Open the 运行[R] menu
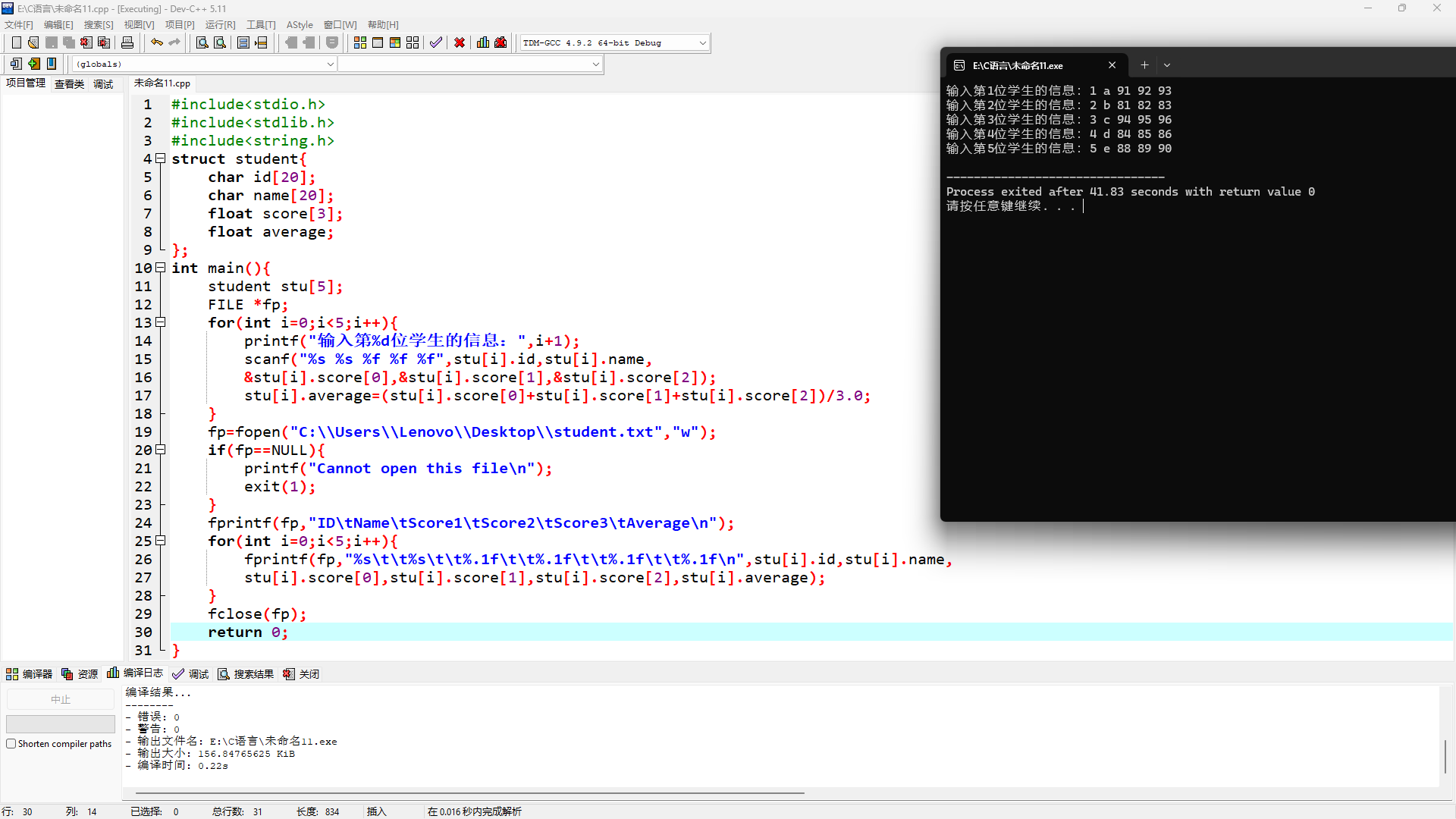The image size is (1456, 819). (x=220, y=25)
